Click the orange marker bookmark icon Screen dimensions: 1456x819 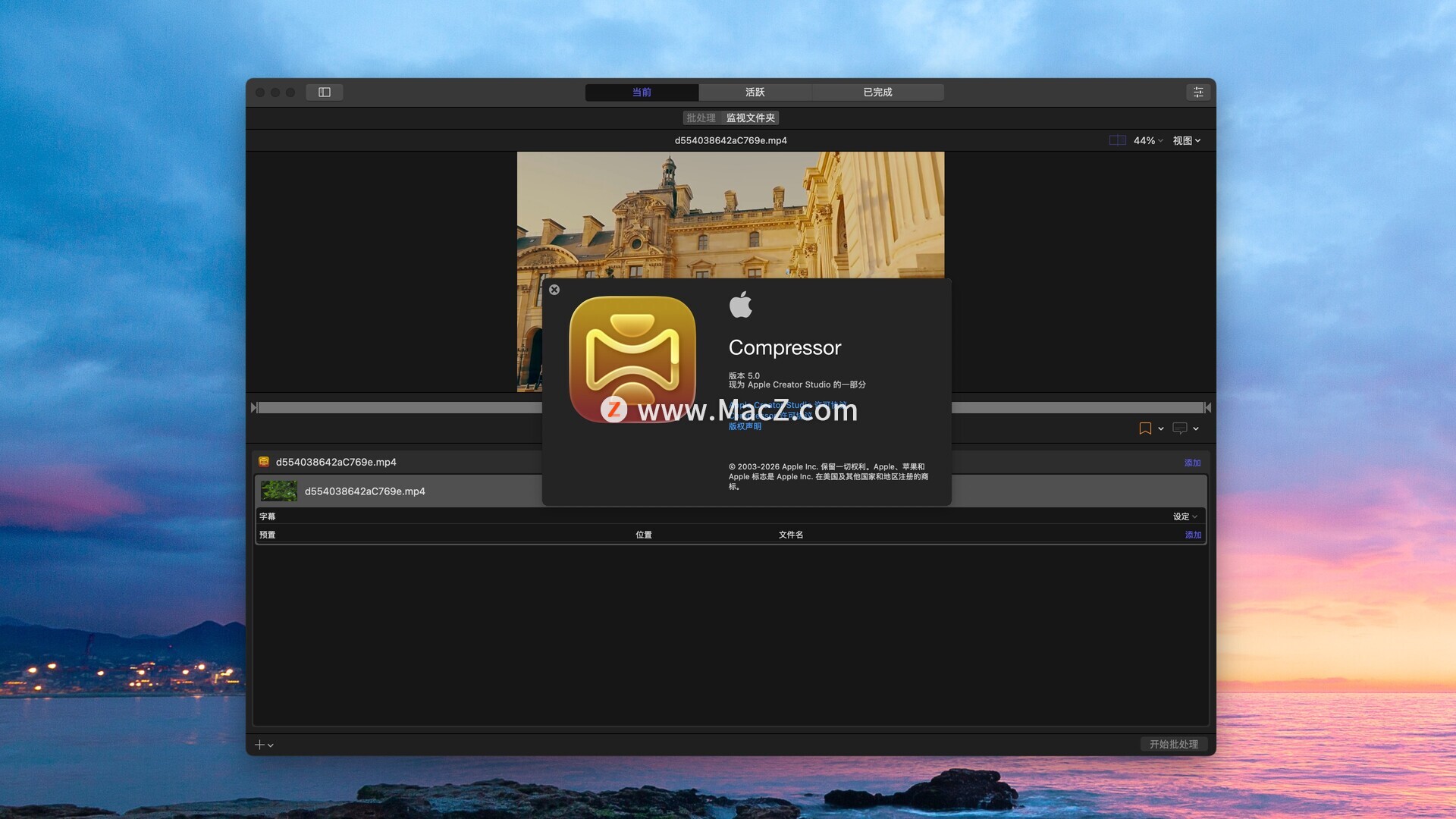tap(1145, 428)
